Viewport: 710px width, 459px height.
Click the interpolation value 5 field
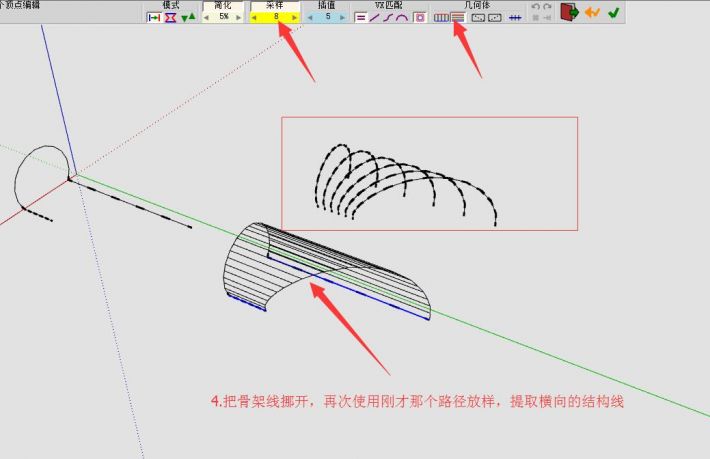327,17
